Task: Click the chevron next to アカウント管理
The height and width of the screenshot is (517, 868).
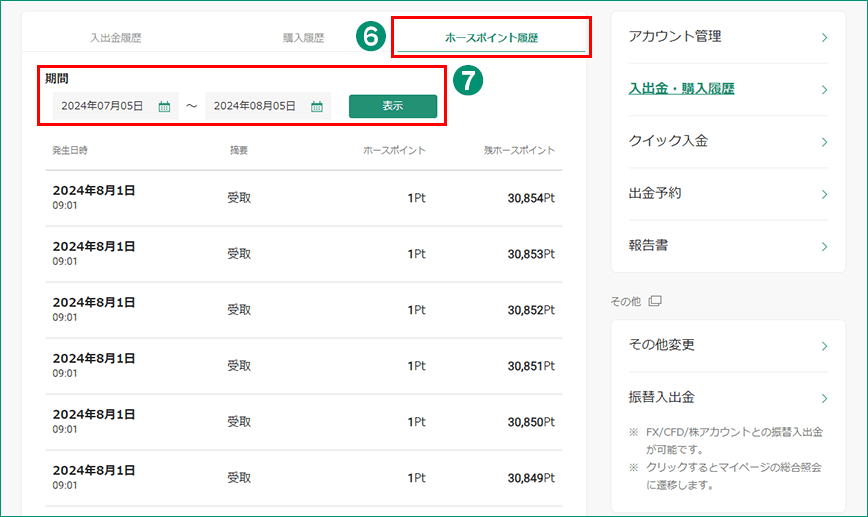Action: 824,38
